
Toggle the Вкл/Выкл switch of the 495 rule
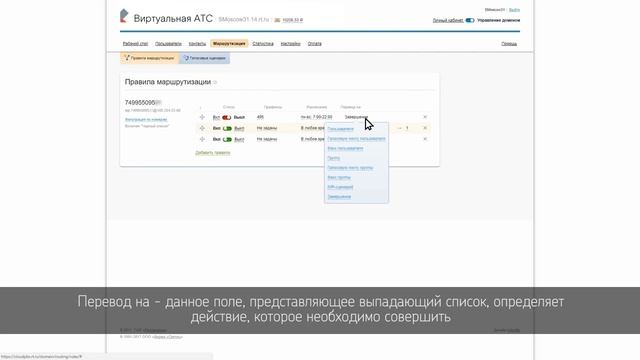pyautogui.click(x=227, y=118)
